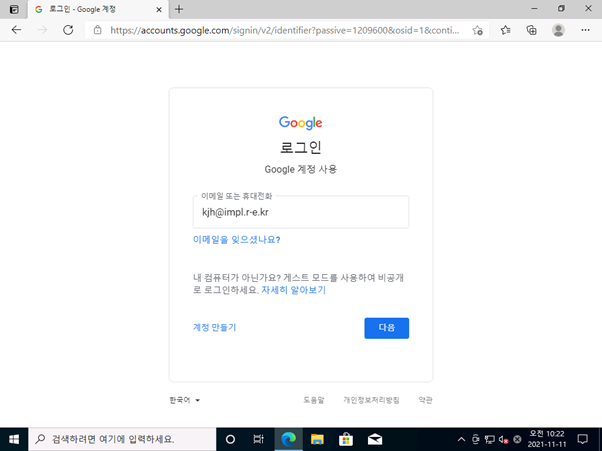Screen dimensions: 602x451
Task: Click the taskbar search box
Action: click(x=122, y=439)
